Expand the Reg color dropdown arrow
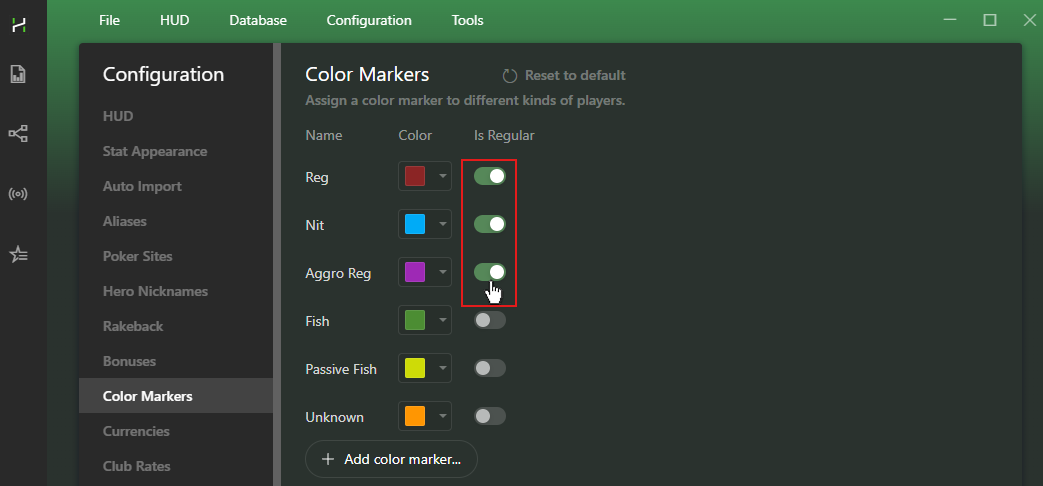The width and height of the screenshot is (1043, 486). click(442, 177)
